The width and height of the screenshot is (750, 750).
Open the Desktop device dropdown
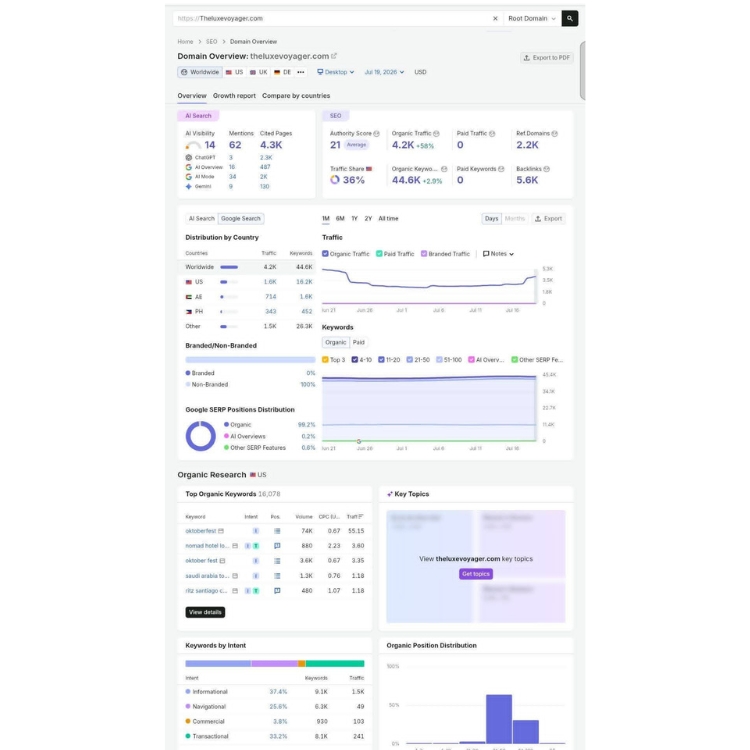pos(335,72)
